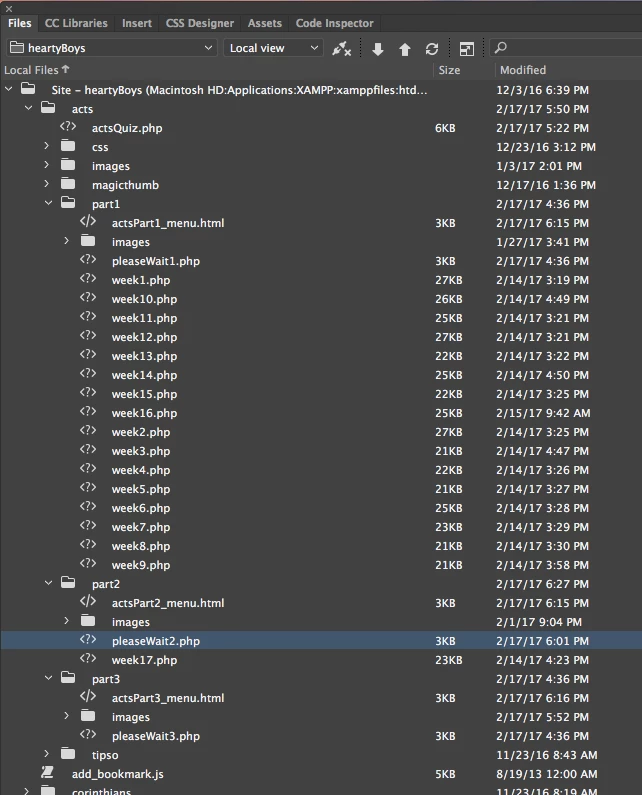The height and width of the screenshot is (795, 642).
Task: Click the part3 open folder icon
Action: (68, 677)
